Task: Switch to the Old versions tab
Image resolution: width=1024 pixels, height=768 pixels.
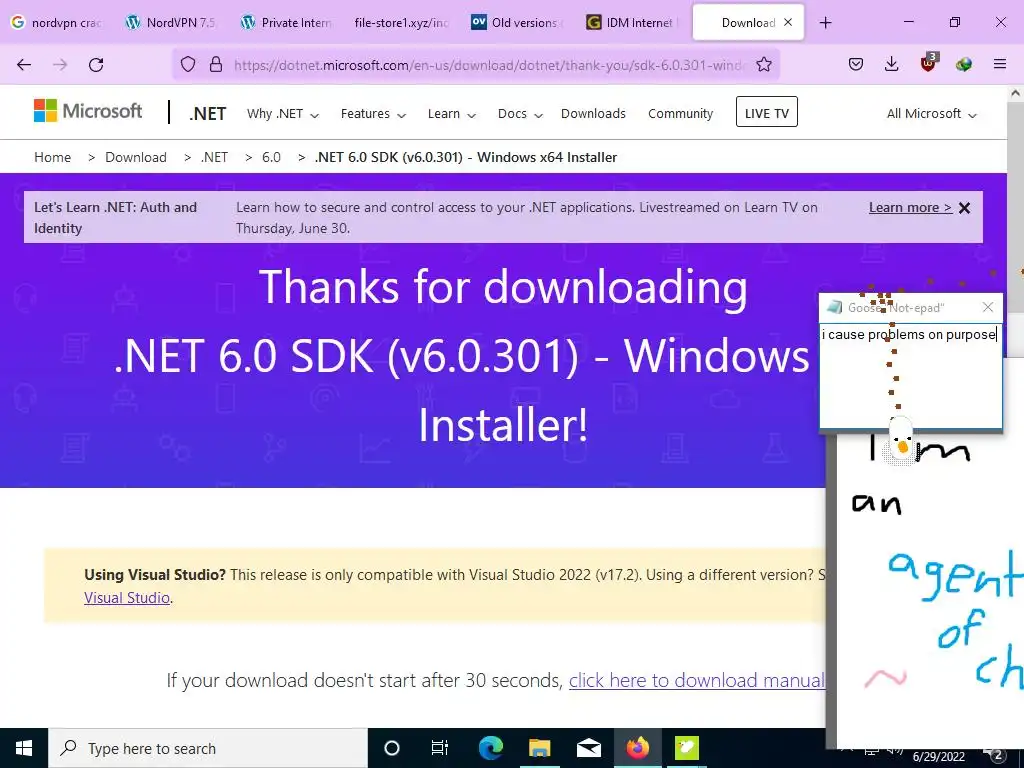Action: click(516, 22)
